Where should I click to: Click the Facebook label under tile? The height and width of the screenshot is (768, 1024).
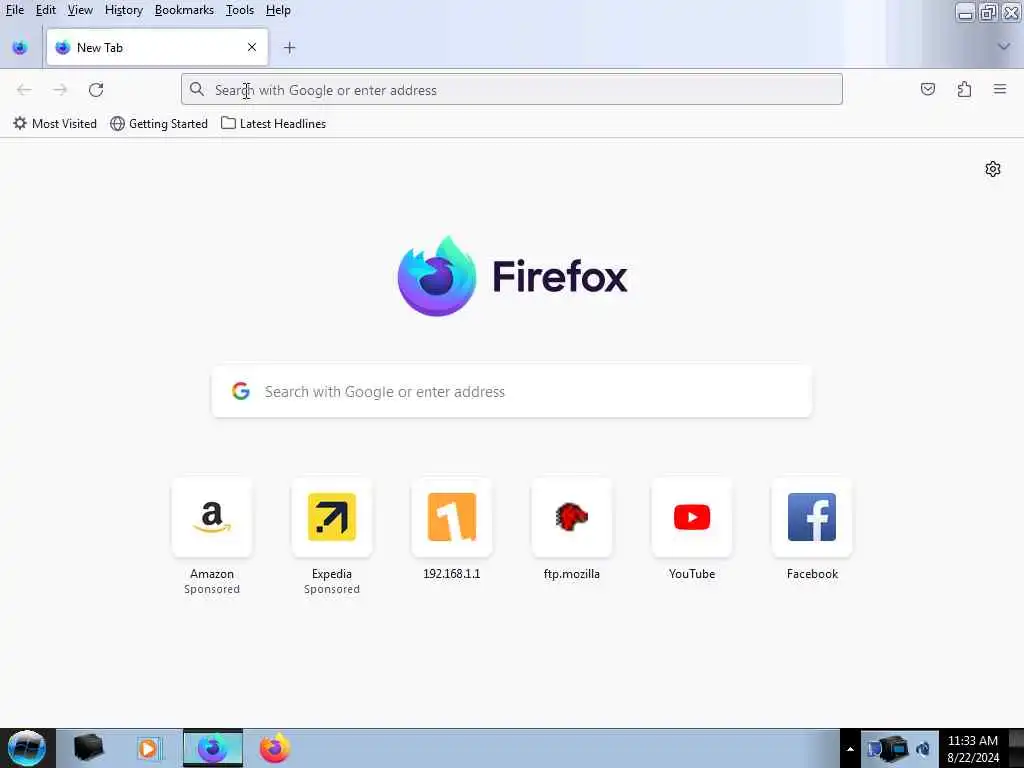click(x=812, y=573)
